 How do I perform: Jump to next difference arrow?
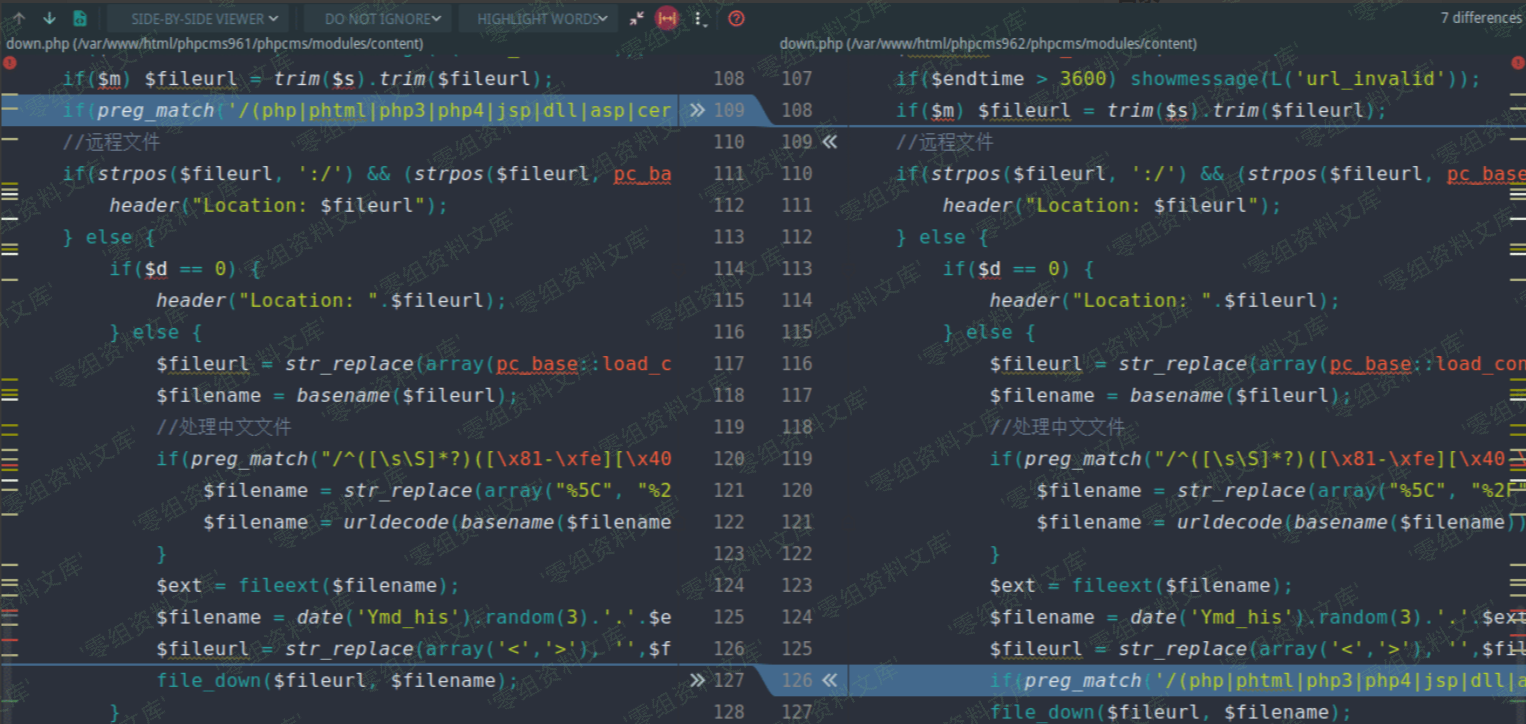tap(49, 18)
